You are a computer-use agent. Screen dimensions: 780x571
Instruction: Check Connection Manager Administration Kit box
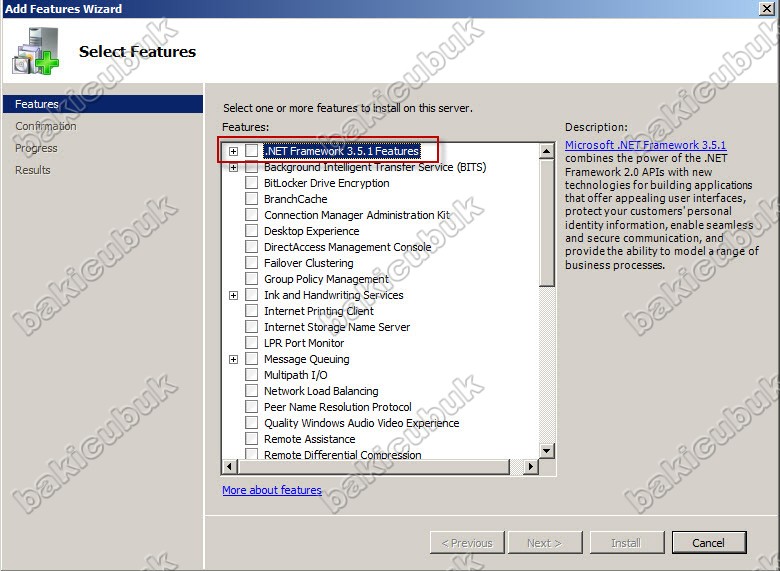point(252,215)
